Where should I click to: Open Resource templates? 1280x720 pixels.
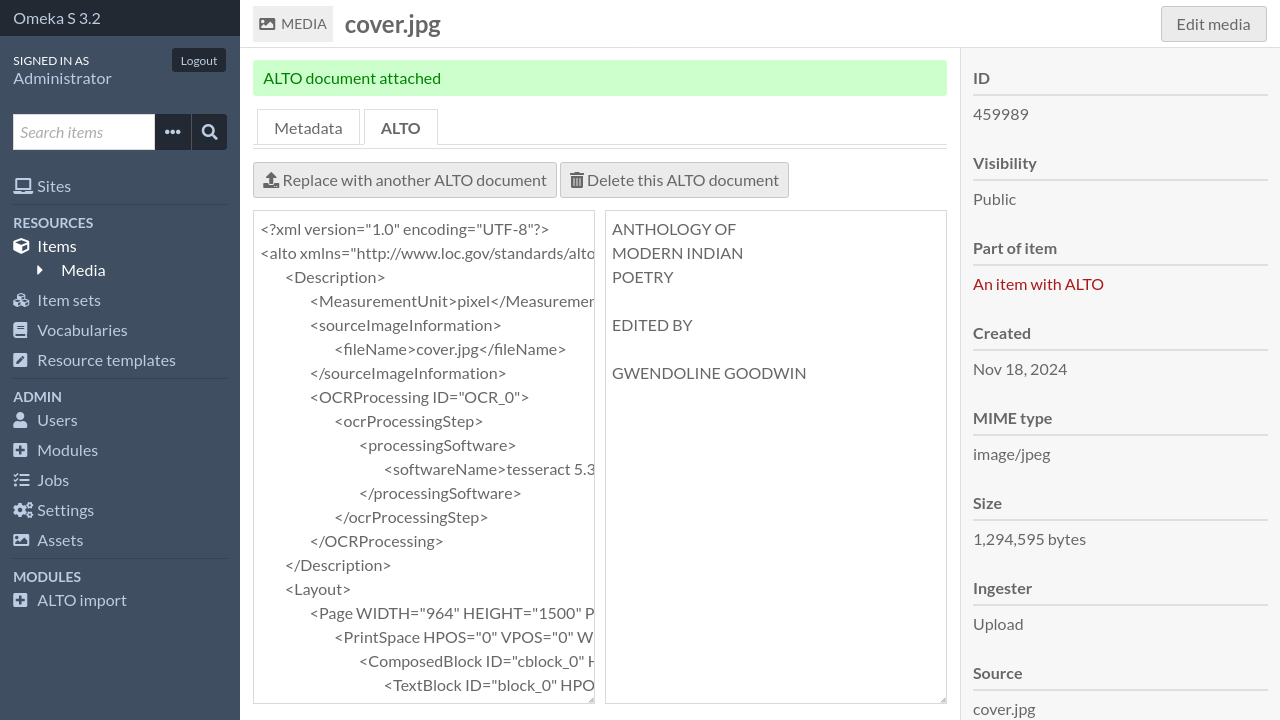pos(106,360)
